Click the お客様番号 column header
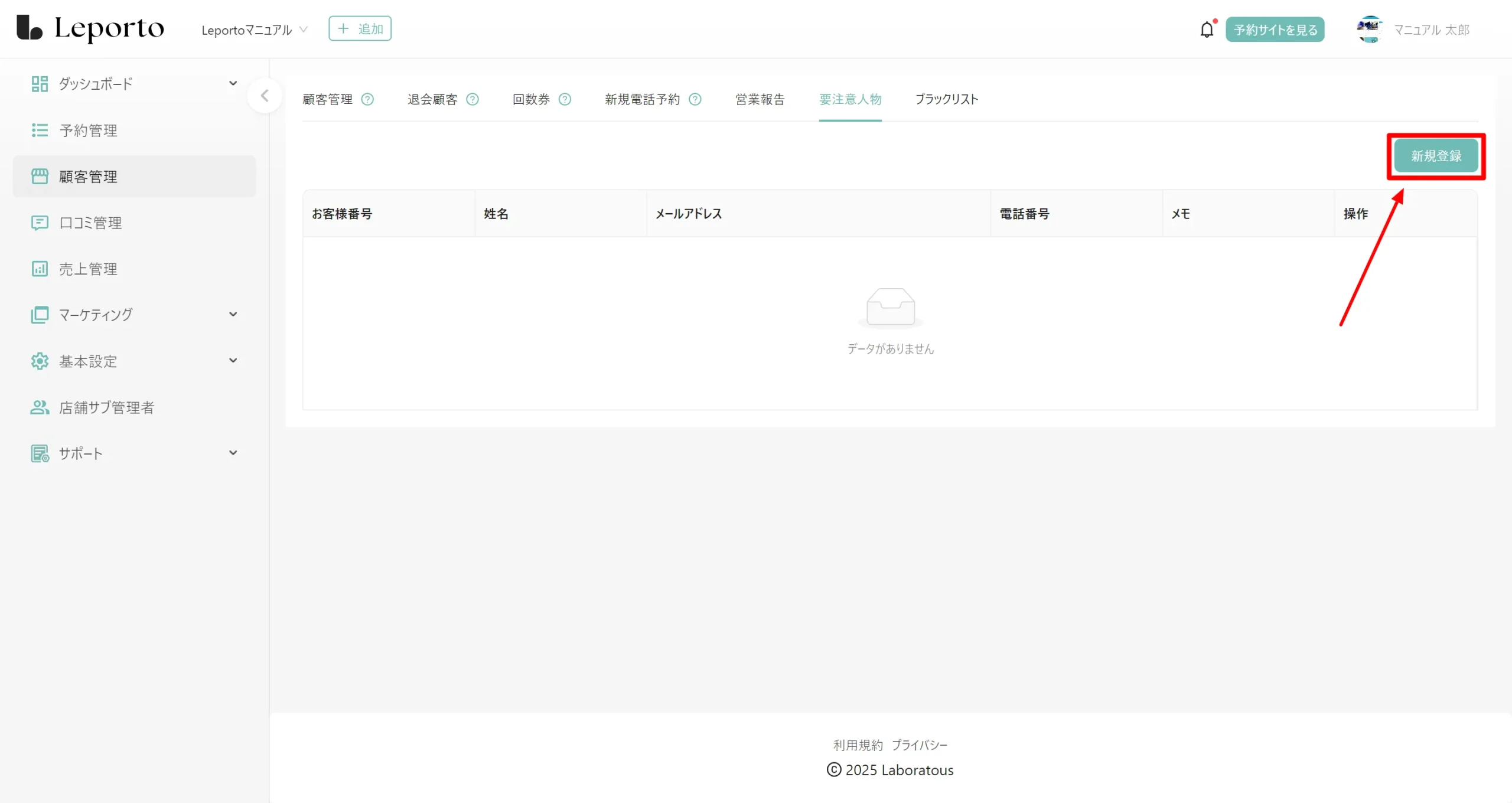1512x803 pixels. [x=389, y=214]
